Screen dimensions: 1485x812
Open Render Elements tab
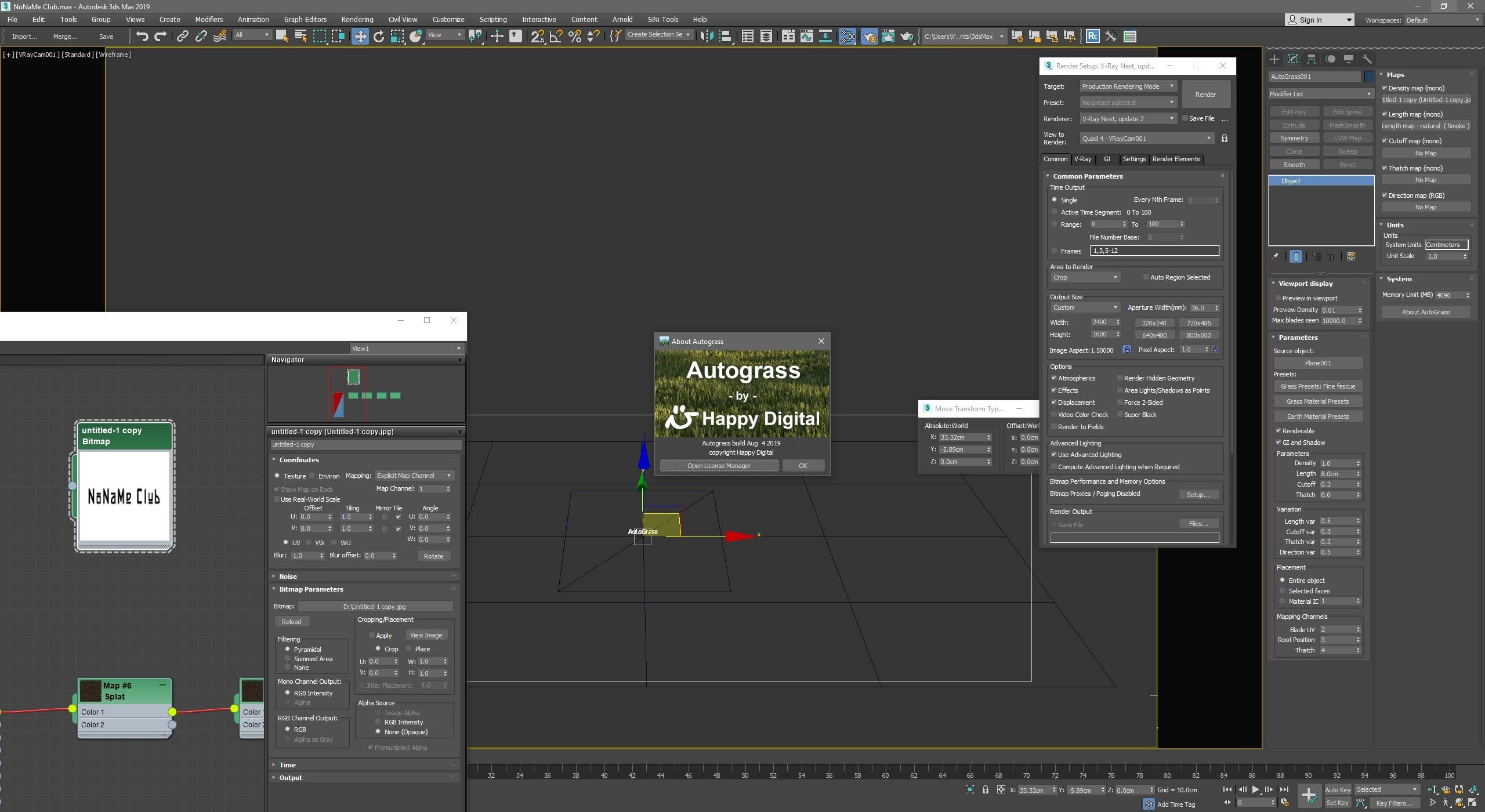1176,159
